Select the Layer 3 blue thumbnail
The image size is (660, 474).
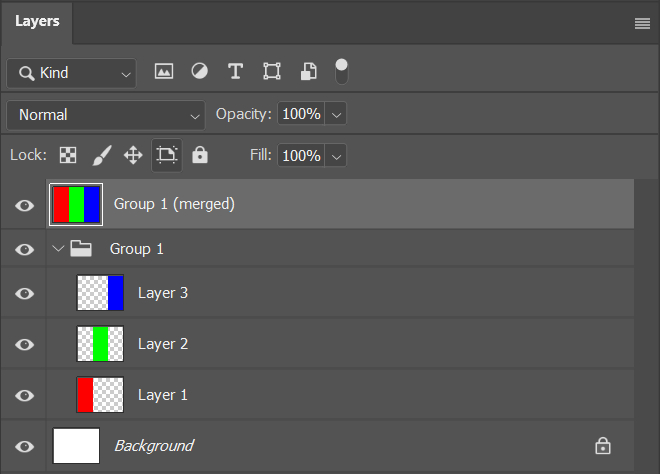[100, 293]
